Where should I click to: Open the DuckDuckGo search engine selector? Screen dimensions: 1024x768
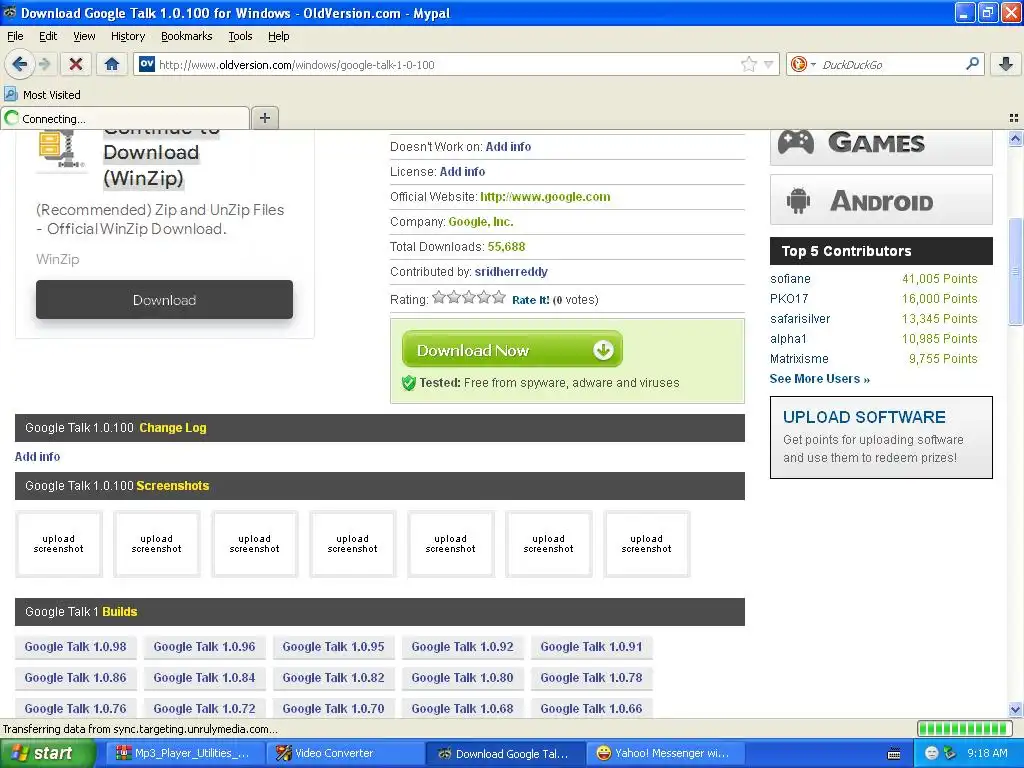803,64
